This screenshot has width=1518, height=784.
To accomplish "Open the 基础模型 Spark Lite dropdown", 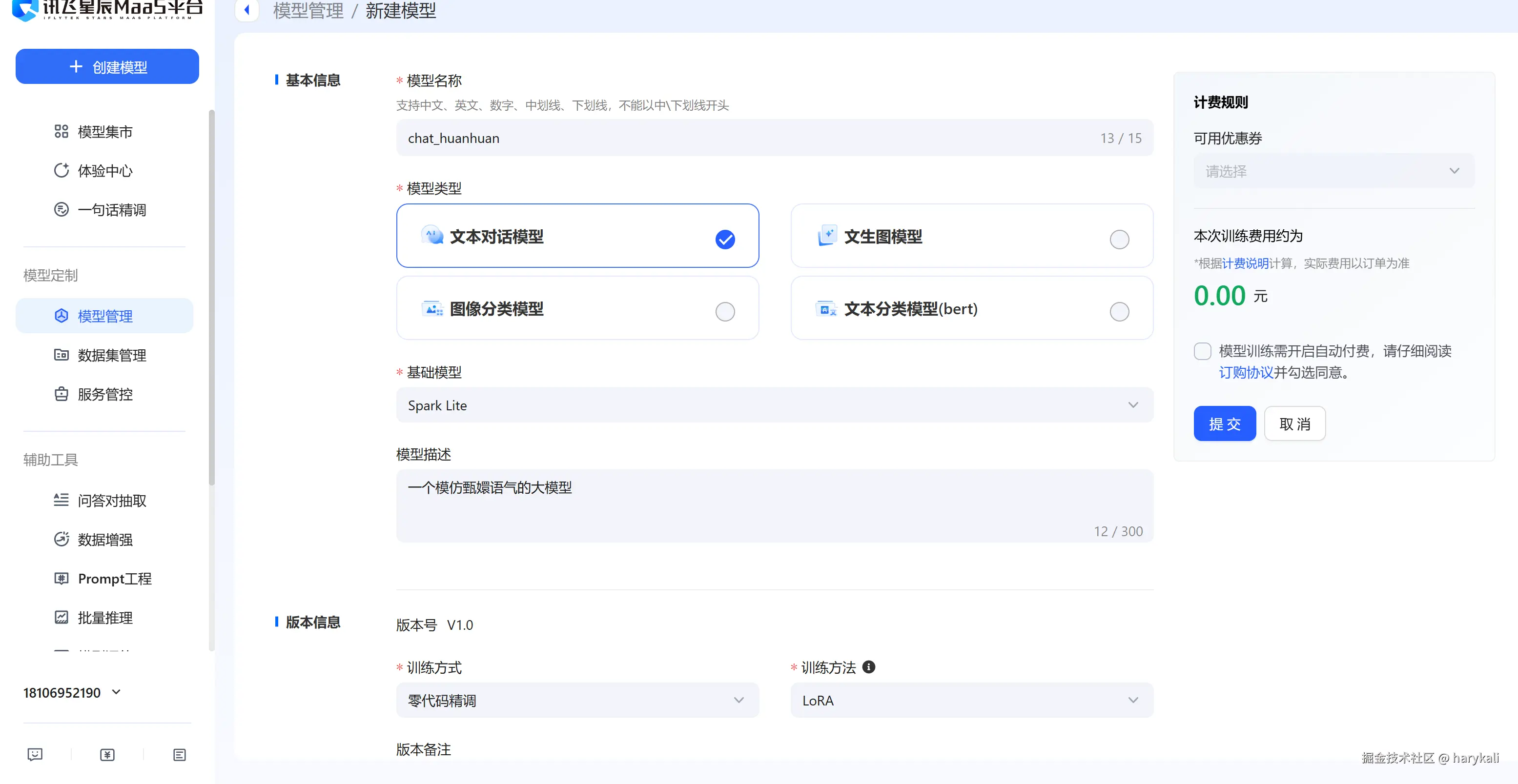I will [774, 404].
